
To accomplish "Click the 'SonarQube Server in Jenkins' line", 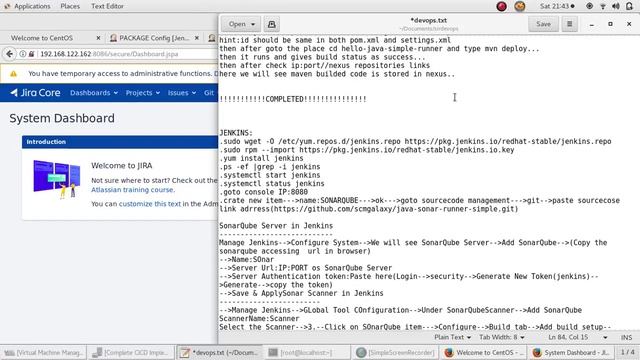I will point(276,226).
